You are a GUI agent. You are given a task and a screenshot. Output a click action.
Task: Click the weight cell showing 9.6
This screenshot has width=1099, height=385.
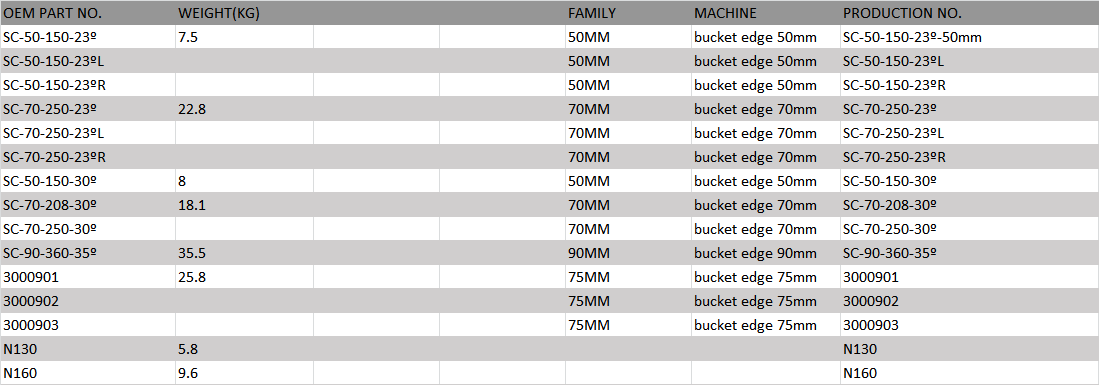click(x=245, y=372)
